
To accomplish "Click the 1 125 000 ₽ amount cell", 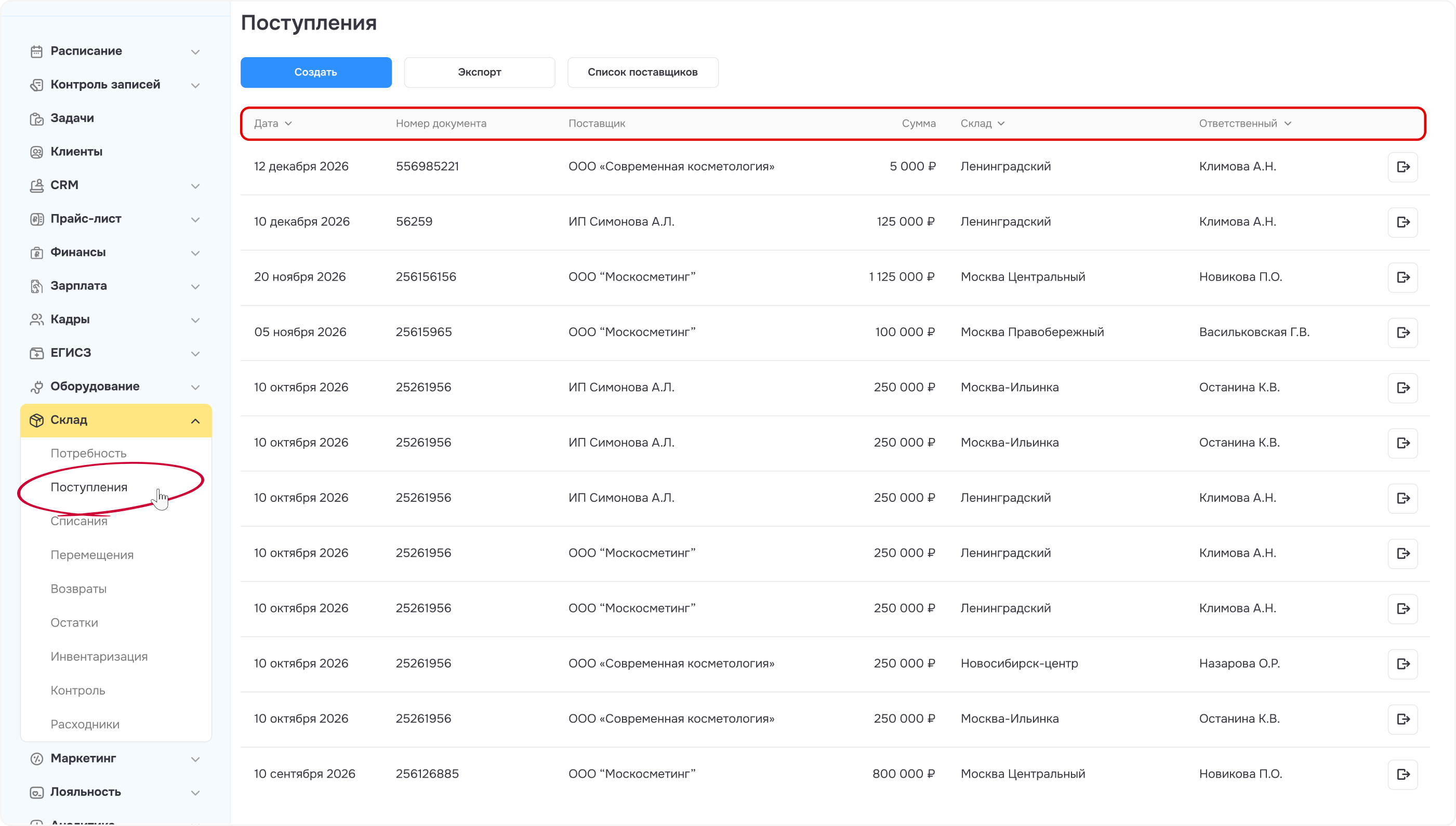I will pyautogui.click(x=902, y=277).
